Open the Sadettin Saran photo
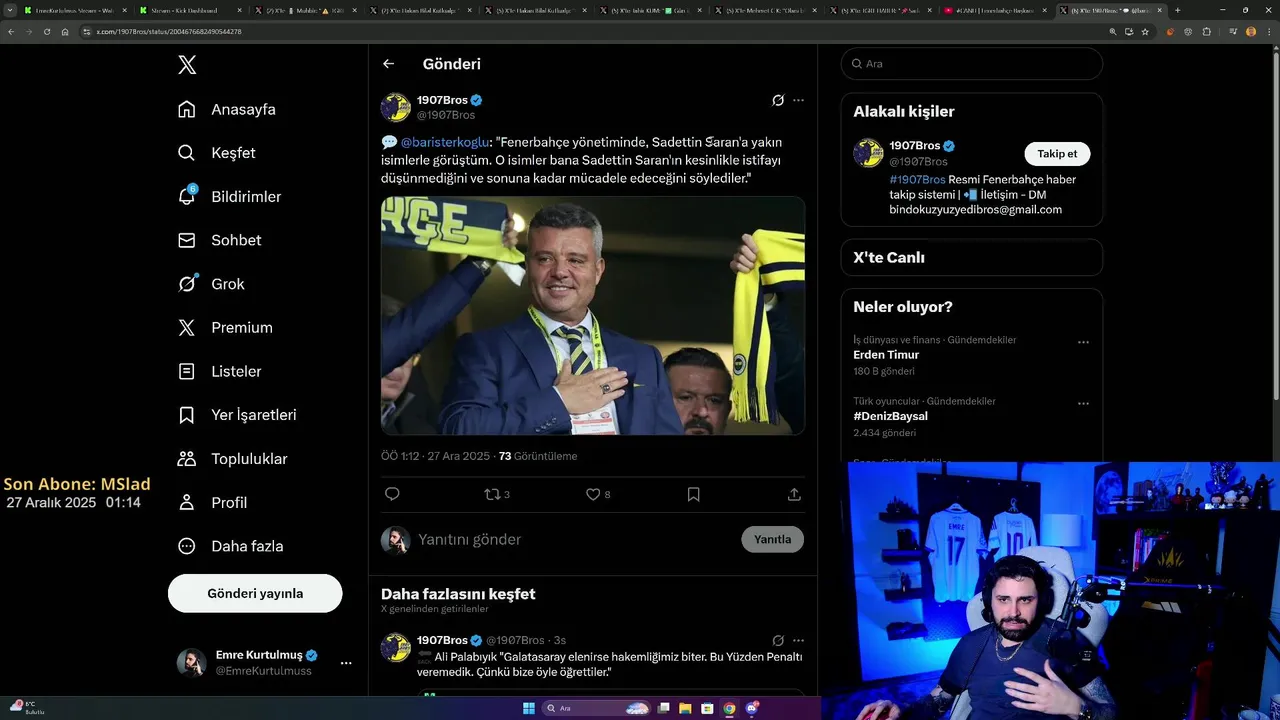This screenshot has height=720, width=1280. (593, 315)
